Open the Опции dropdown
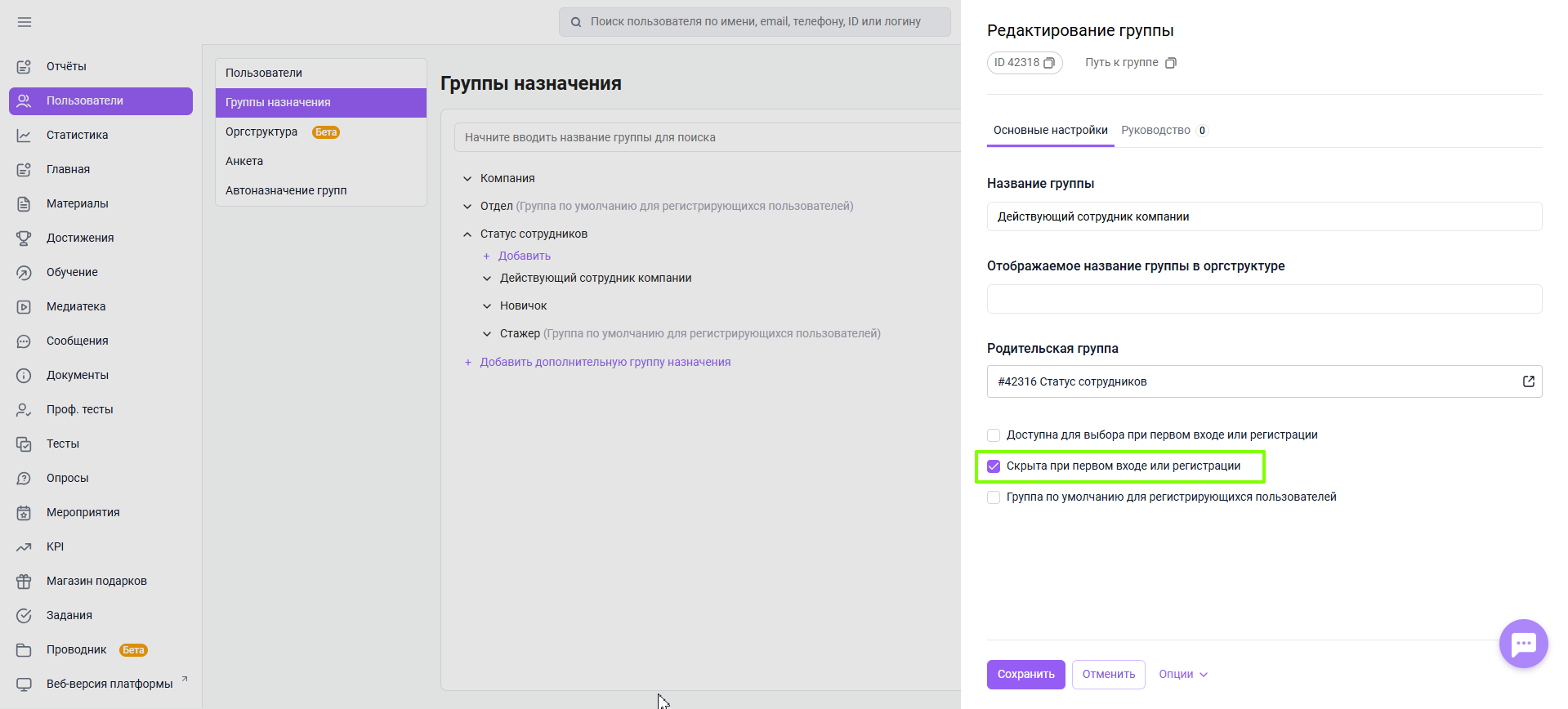Image resolution: width=1568 pixels, height=709 pixels. click(x=1183, y=674)
